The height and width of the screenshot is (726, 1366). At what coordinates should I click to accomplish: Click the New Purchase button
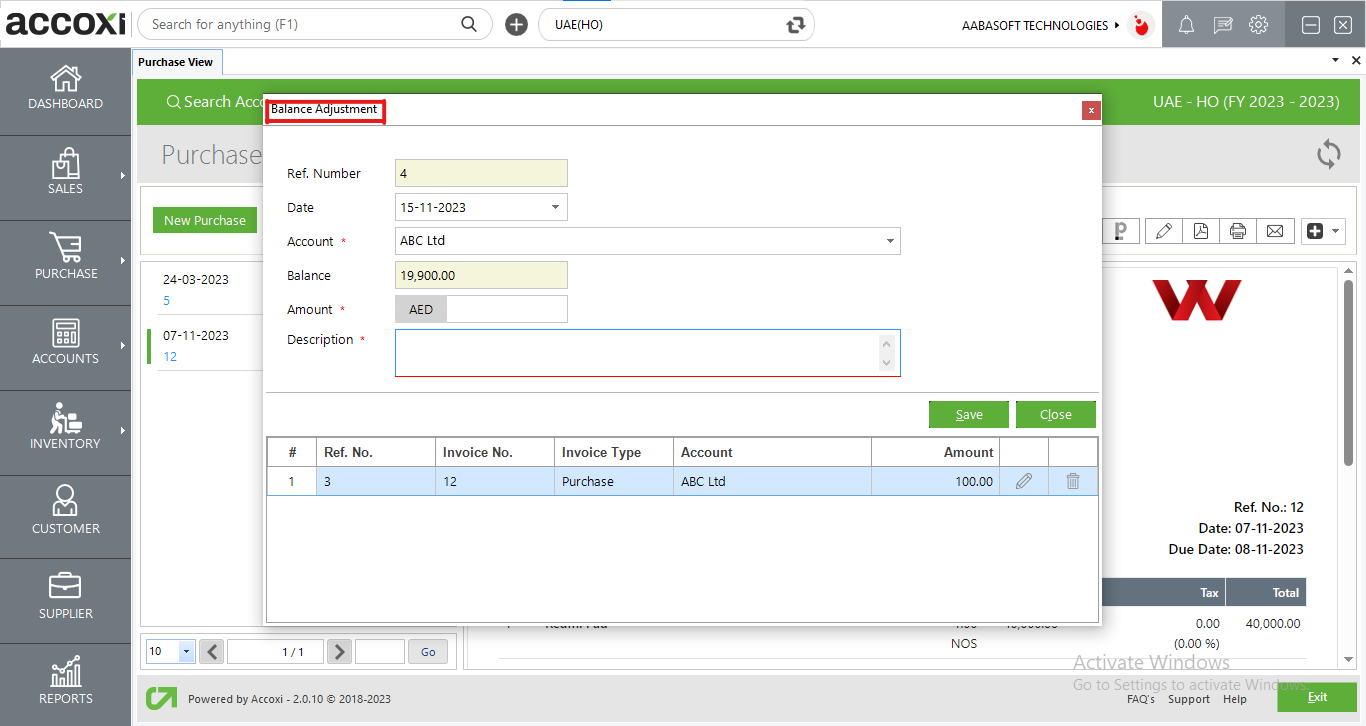point(205,220)
